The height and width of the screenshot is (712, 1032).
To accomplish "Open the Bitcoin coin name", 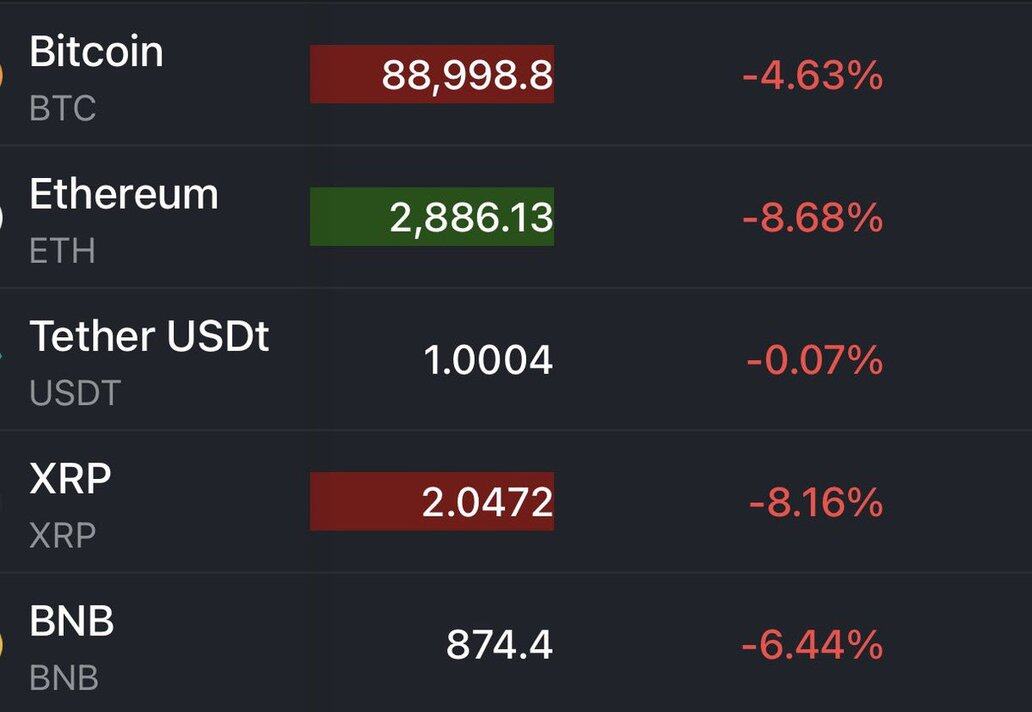I will (96, 51).
